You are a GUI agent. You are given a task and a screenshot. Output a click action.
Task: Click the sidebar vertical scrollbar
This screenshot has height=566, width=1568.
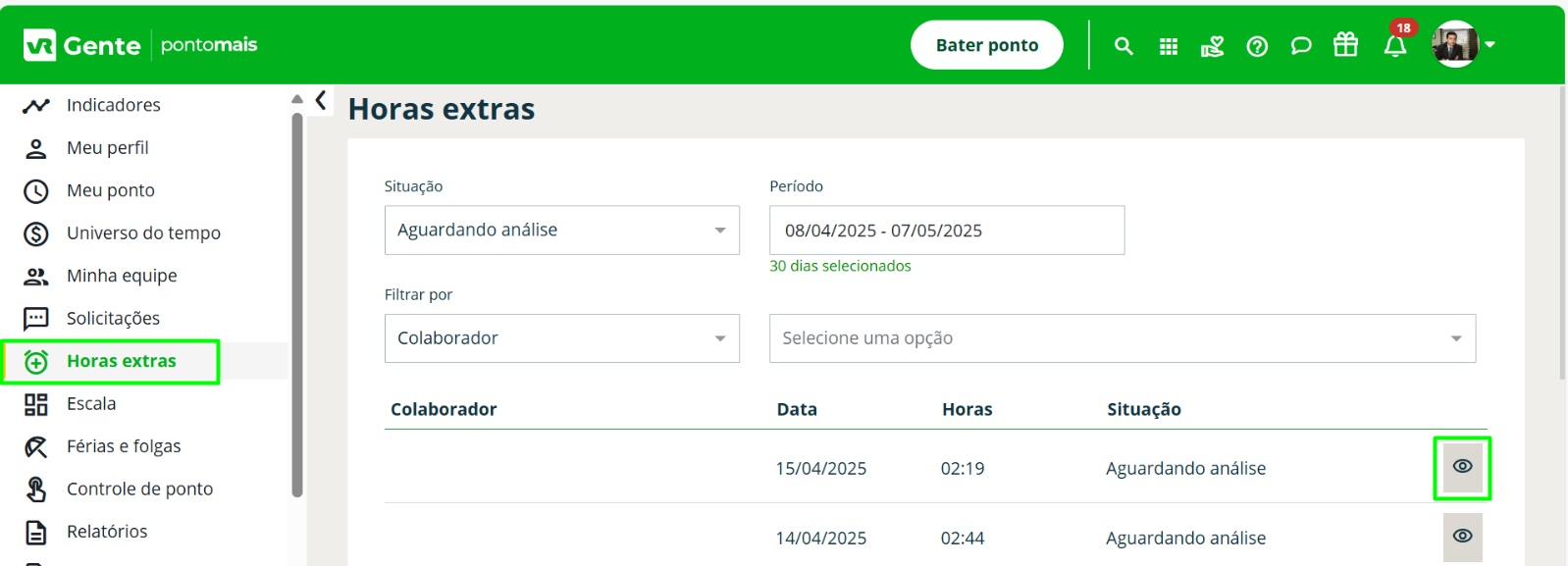[297, 304]
